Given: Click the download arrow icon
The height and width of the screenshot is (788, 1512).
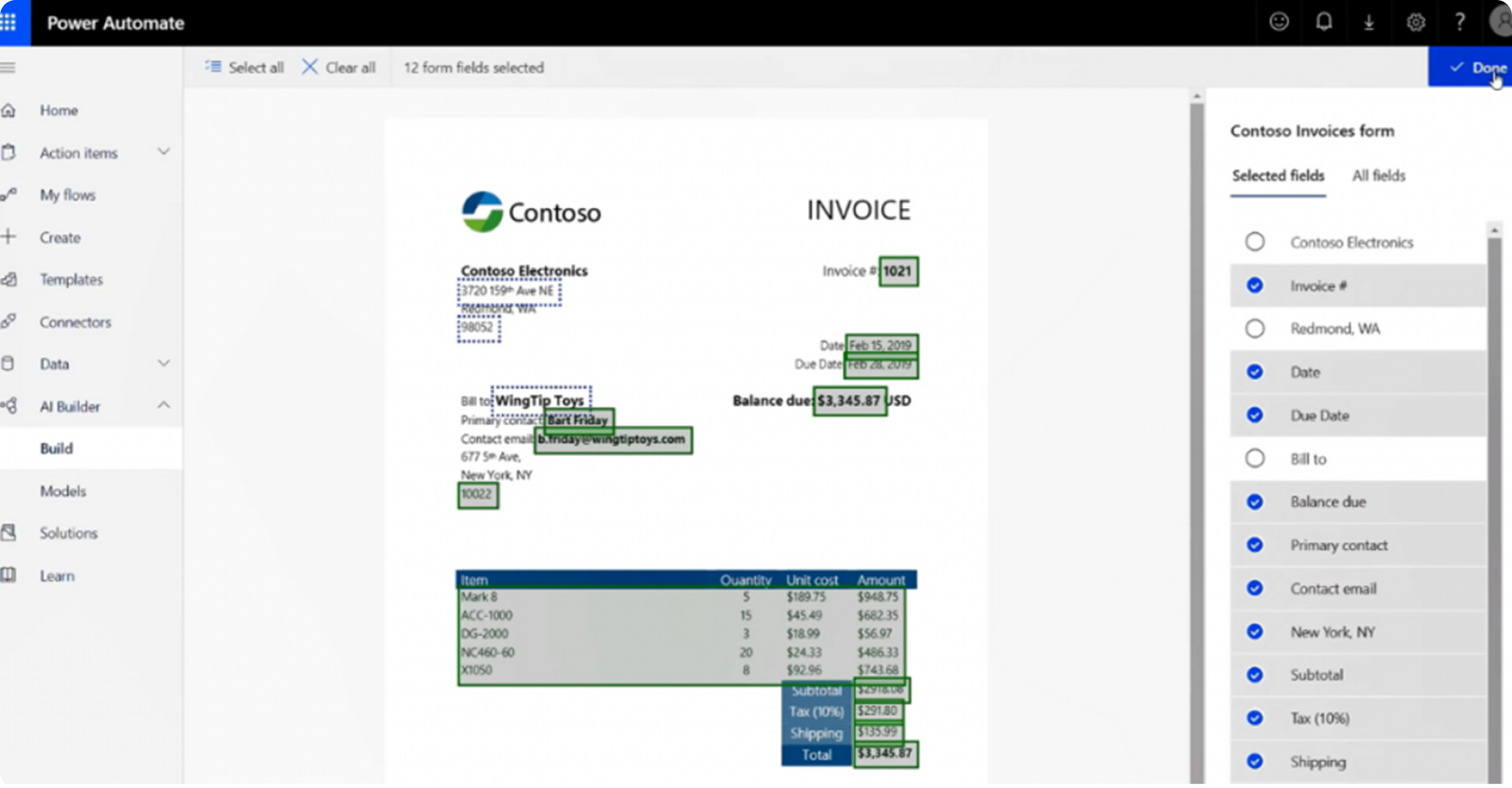Looking at the screenshot, I should [1369, 23].
